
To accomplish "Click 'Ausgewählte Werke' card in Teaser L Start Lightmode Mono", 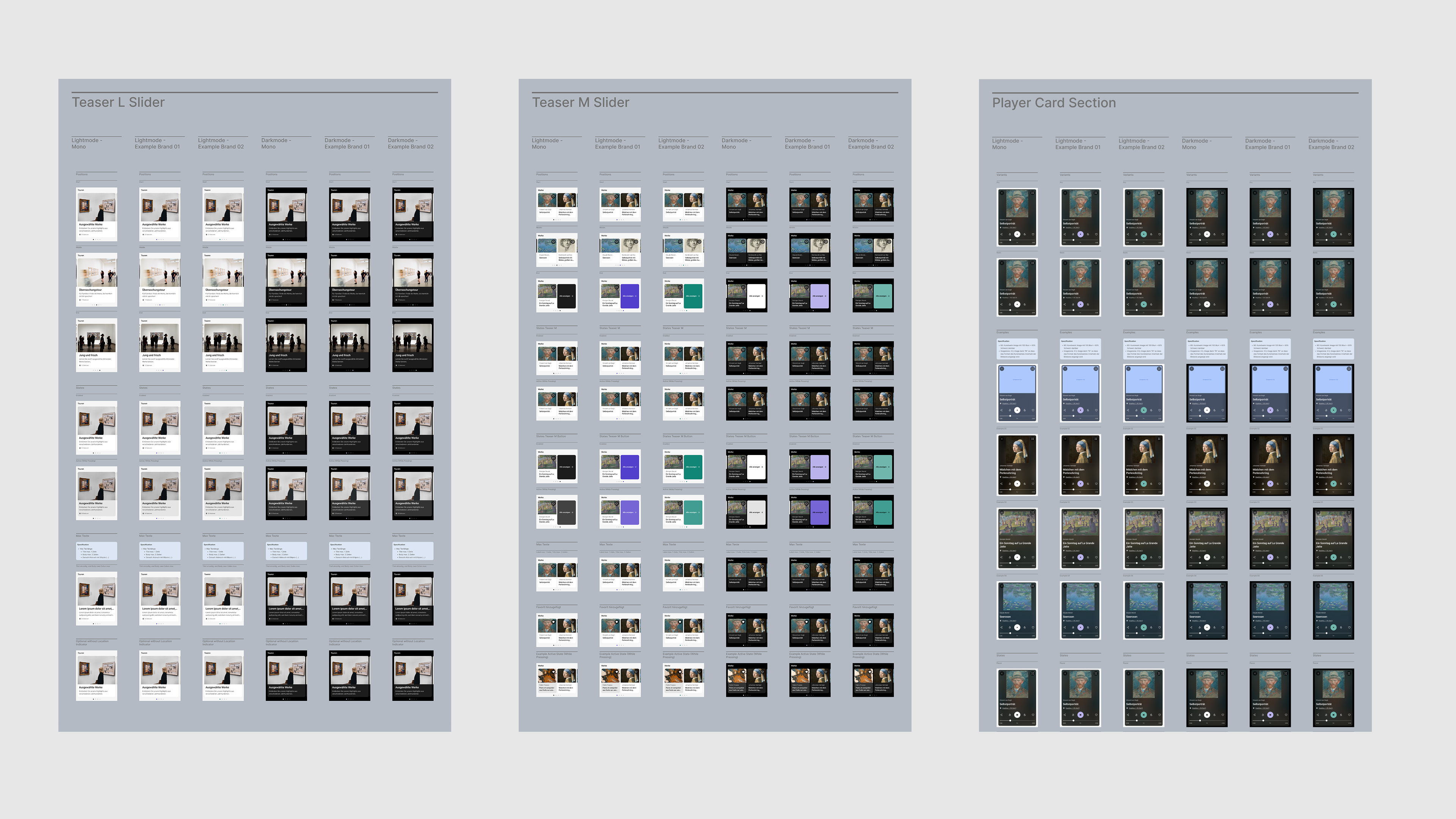I will click(97, 215).
